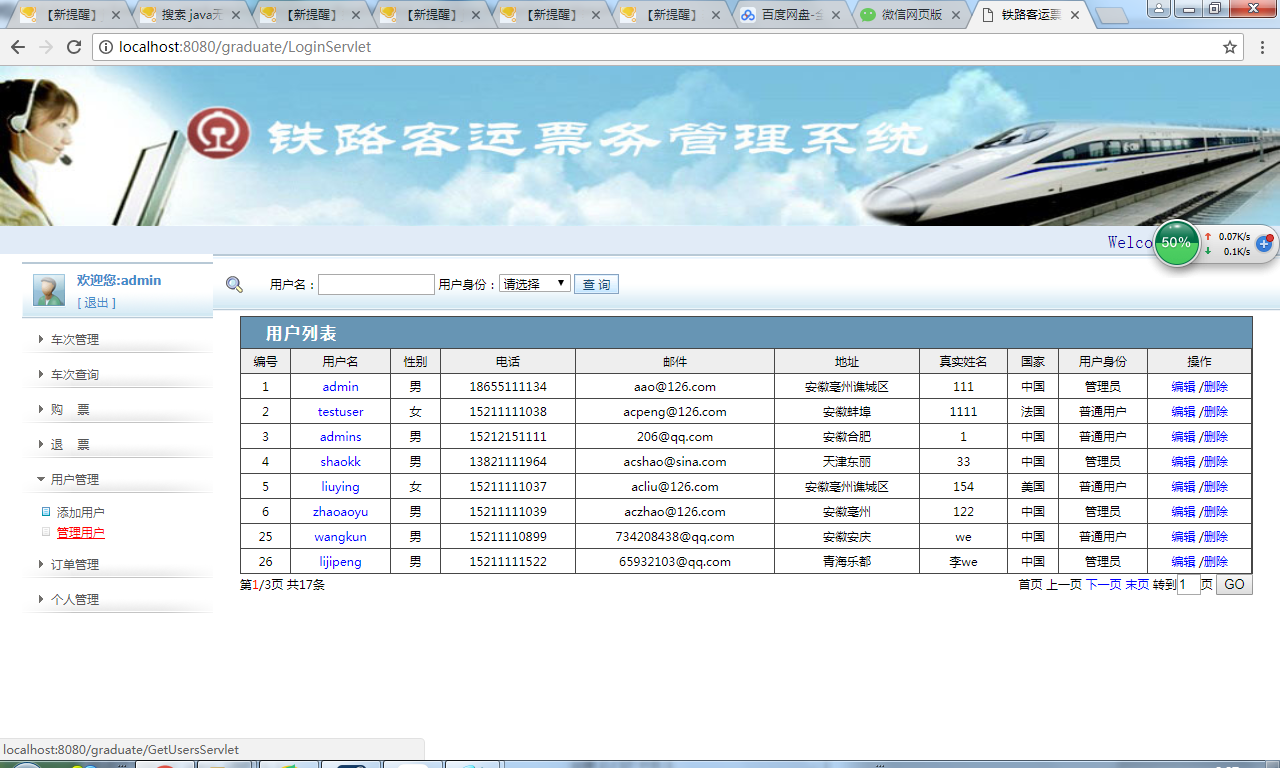Click the 查询 search button
This screenshot has width=1280, height=768.
pos(596,283)
